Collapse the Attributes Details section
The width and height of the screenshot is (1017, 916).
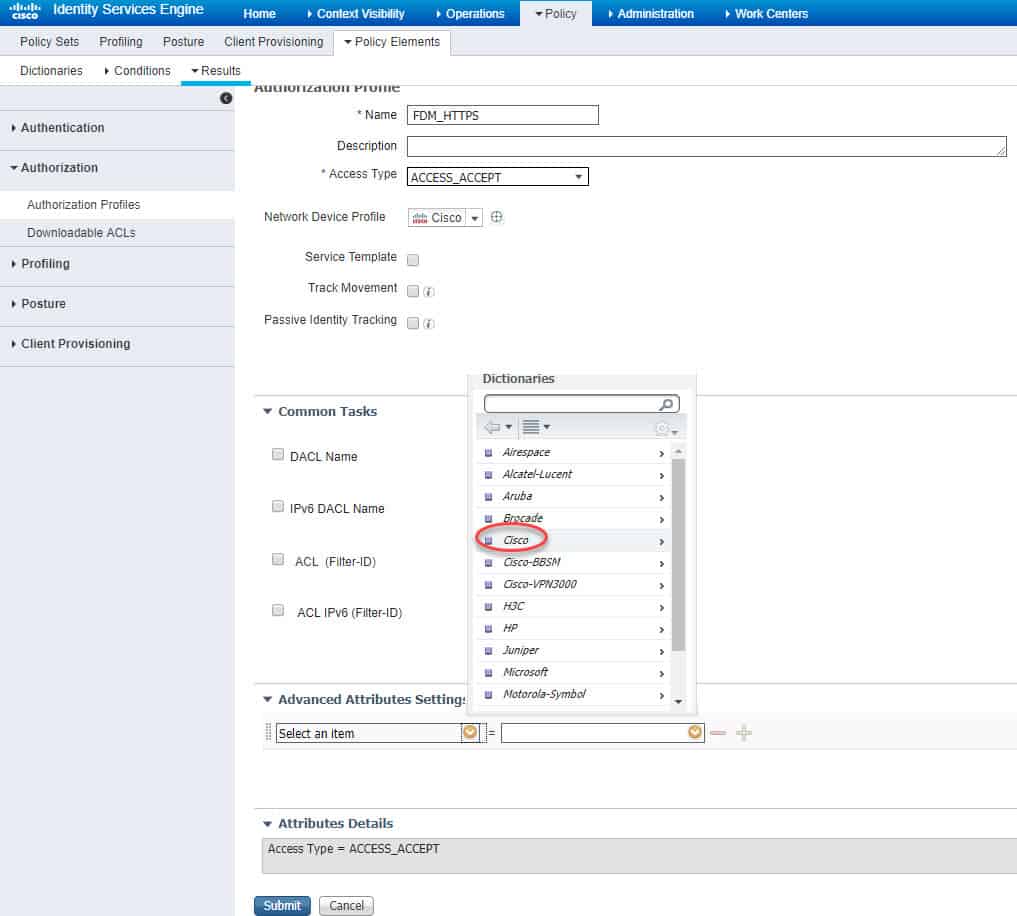click(x=267, y=824)
